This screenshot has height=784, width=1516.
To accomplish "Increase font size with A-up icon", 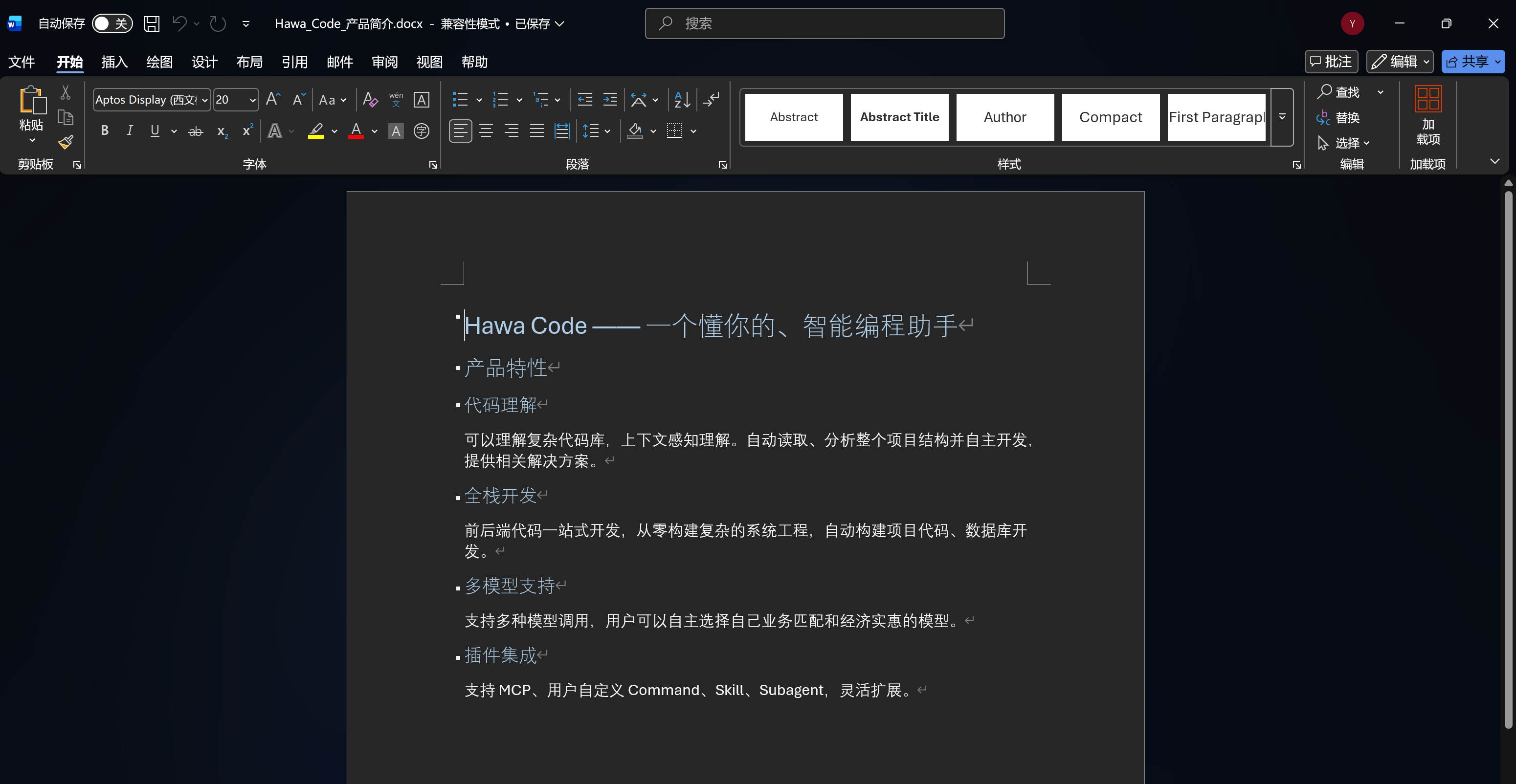I will pyautogui.click(x=273, y=99).
